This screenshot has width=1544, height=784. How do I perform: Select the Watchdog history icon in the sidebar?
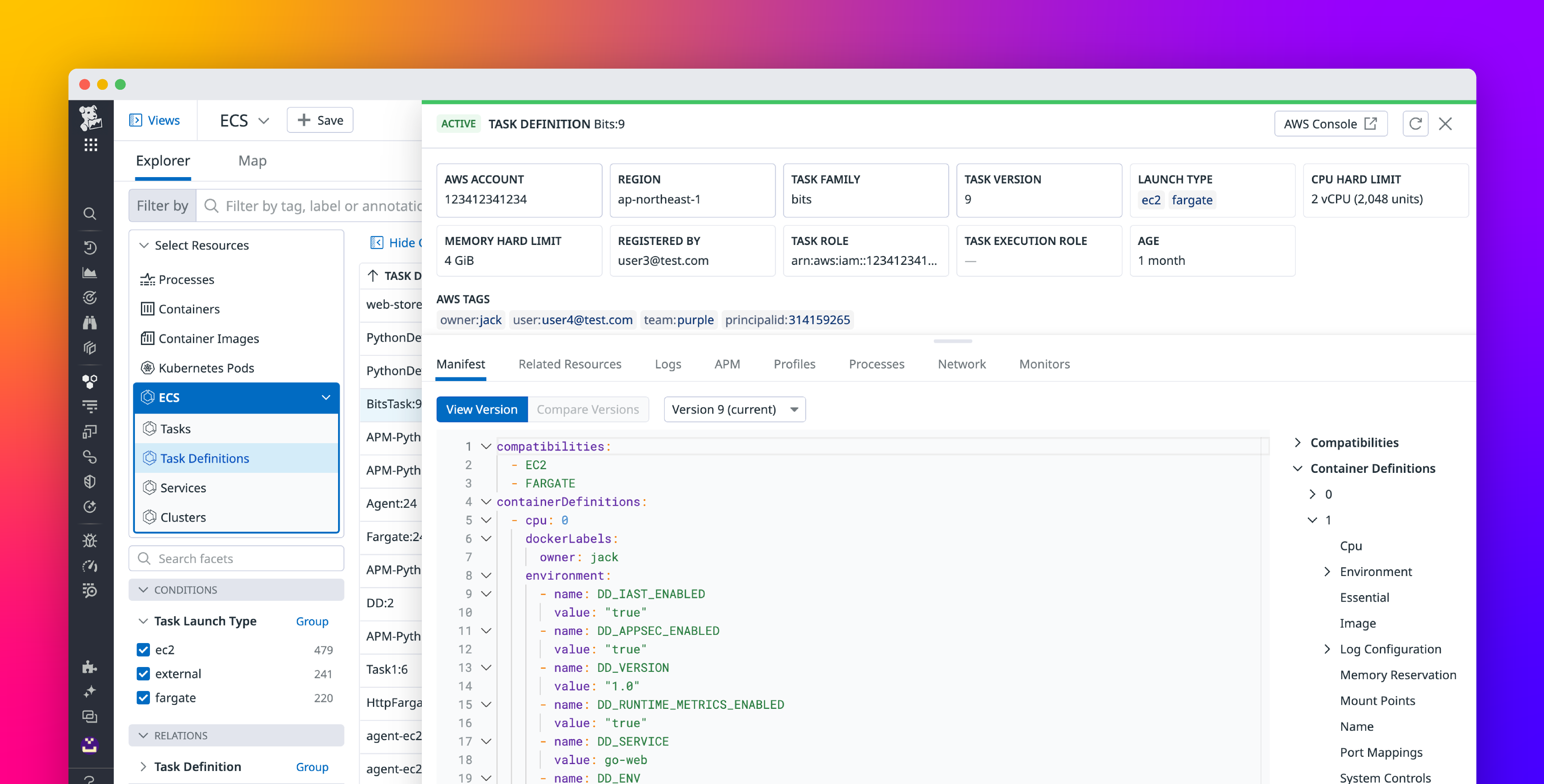90,247
